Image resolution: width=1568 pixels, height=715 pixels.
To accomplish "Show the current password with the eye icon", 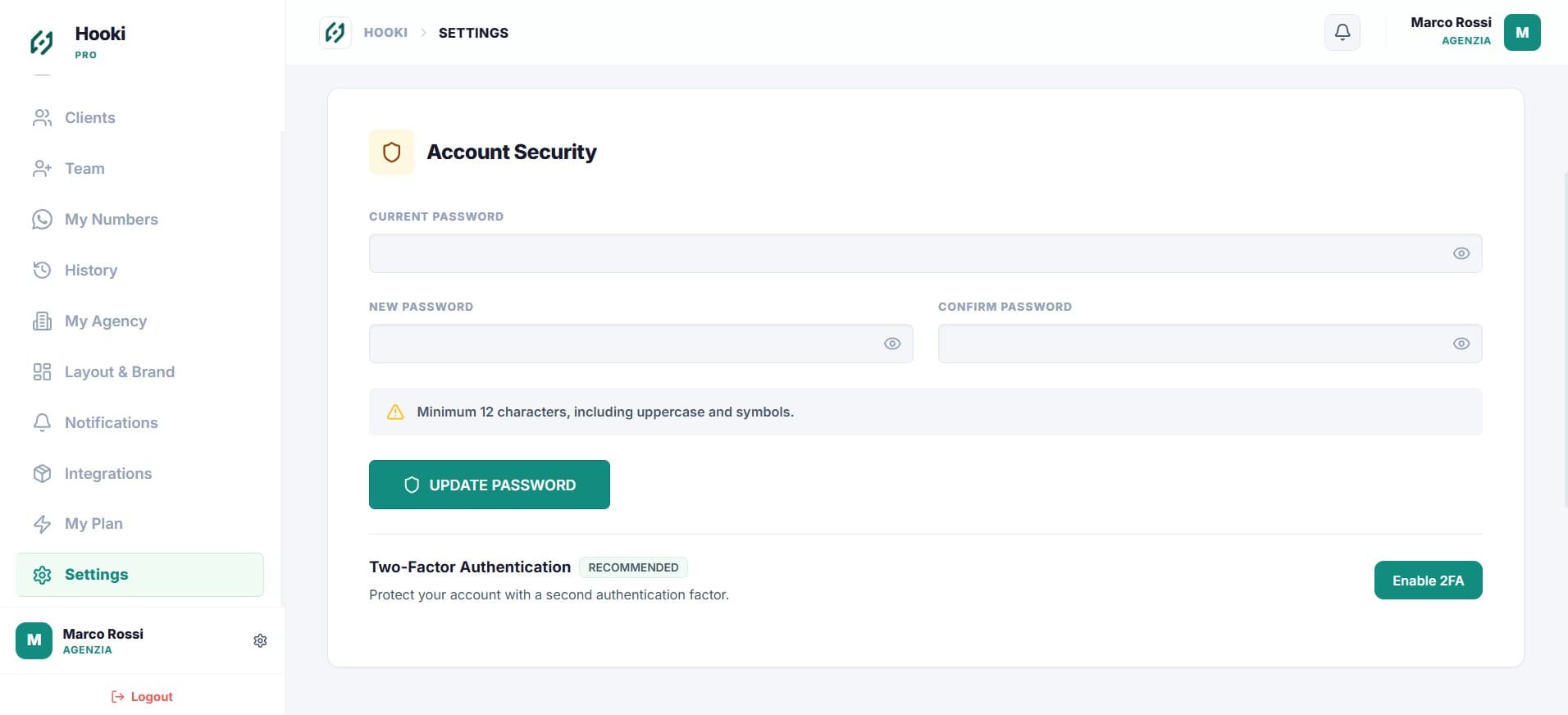I will pyautogui.click(x=1461, y=253).
